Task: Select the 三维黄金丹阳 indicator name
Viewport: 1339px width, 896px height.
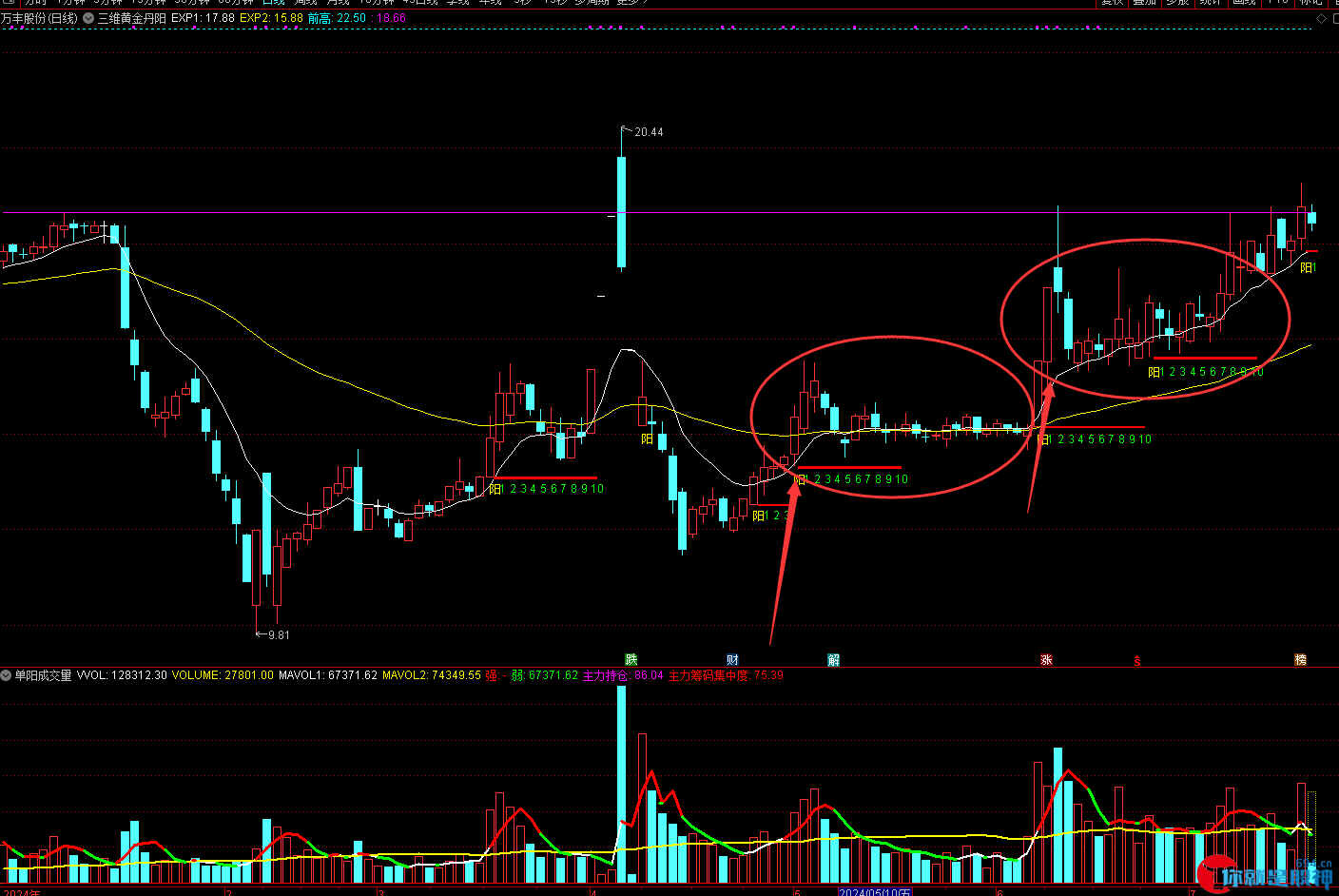Action: click(x=132, y=18)
